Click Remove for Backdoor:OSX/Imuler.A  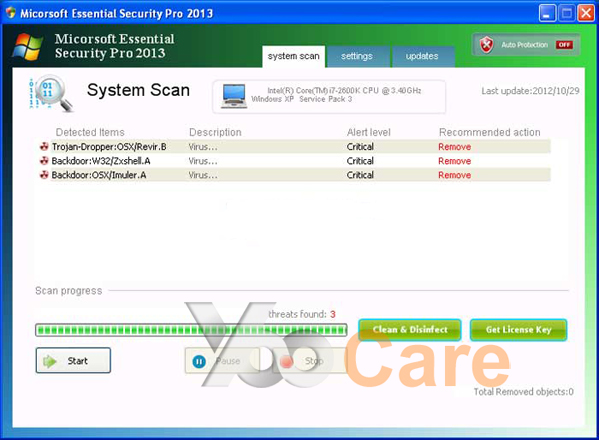(x=454, y=175)
